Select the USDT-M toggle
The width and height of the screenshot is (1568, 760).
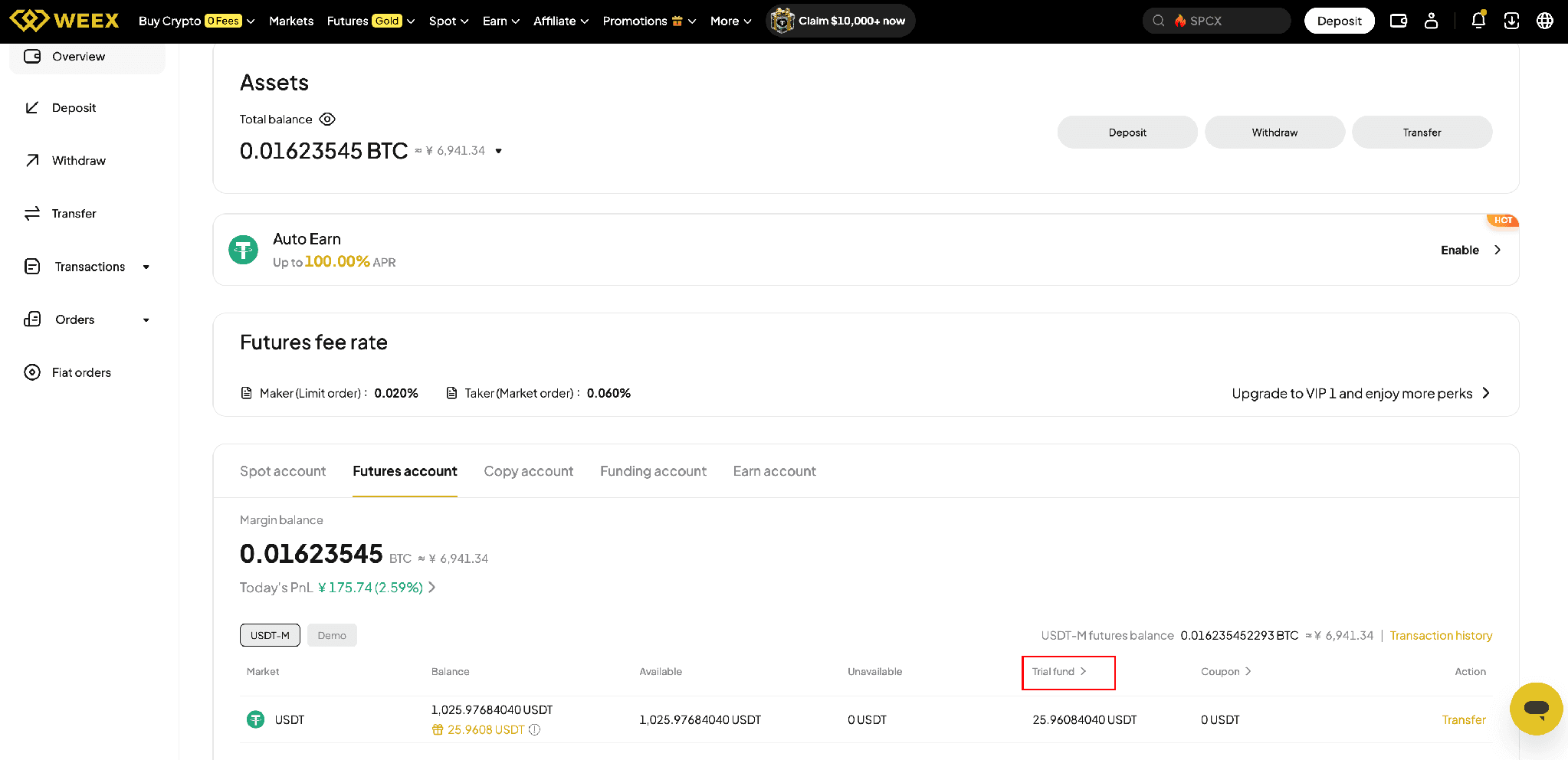270,635
